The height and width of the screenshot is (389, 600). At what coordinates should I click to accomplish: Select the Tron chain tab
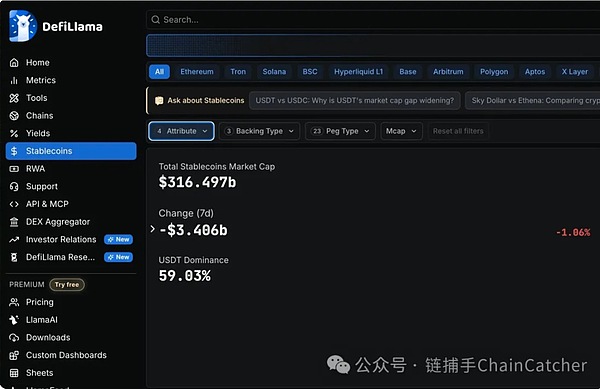point(238,72)
